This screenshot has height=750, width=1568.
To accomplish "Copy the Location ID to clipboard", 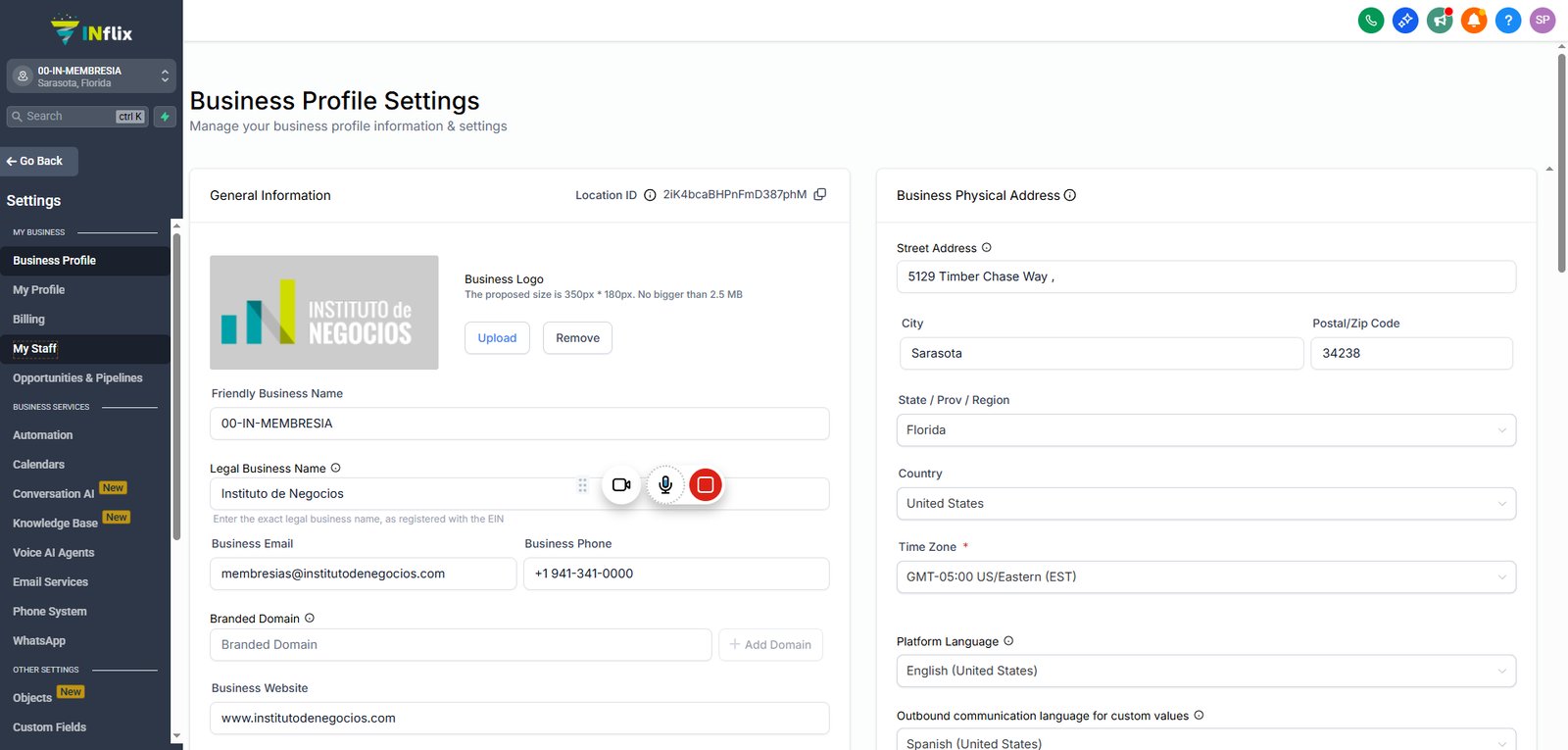I will 820,194.
